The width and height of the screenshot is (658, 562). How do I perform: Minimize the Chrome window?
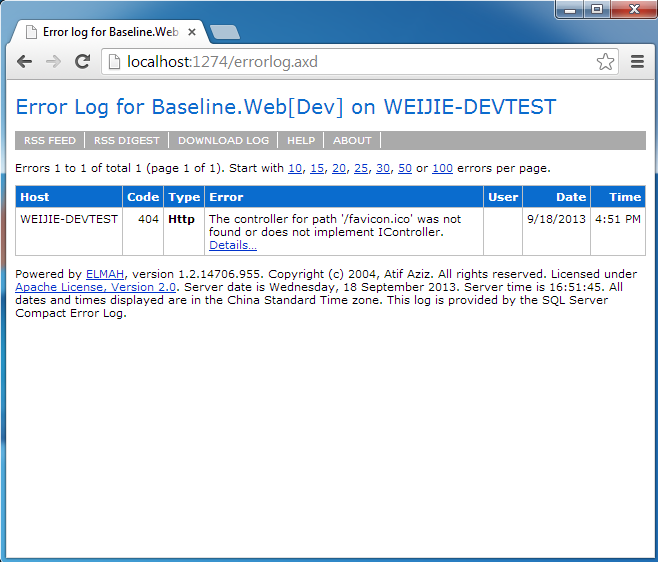pos(569,9)
